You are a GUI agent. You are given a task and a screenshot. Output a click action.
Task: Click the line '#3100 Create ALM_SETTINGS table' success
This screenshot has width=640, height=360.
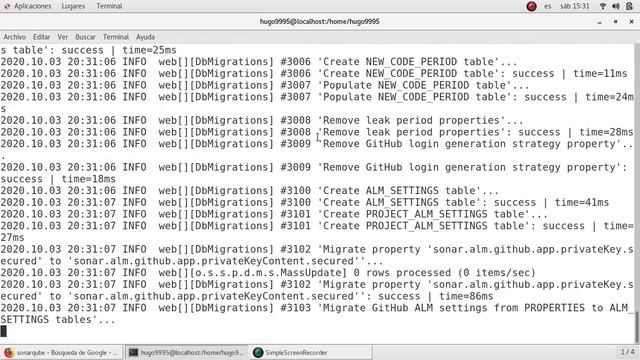click(304, 202)
